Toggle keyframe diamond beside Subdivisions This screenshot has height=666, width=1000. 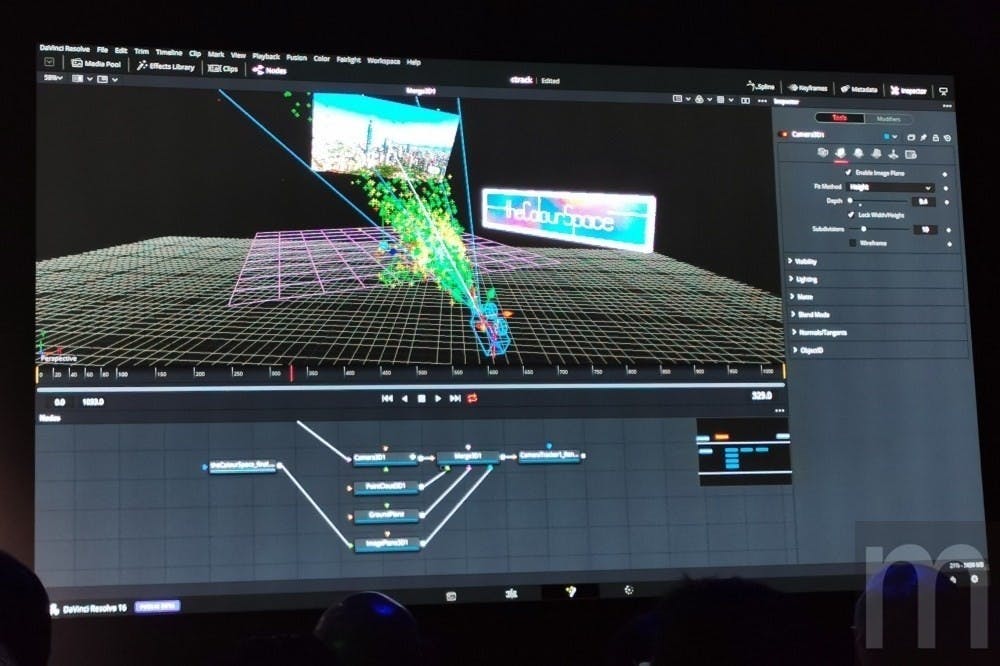coord(949,230)
